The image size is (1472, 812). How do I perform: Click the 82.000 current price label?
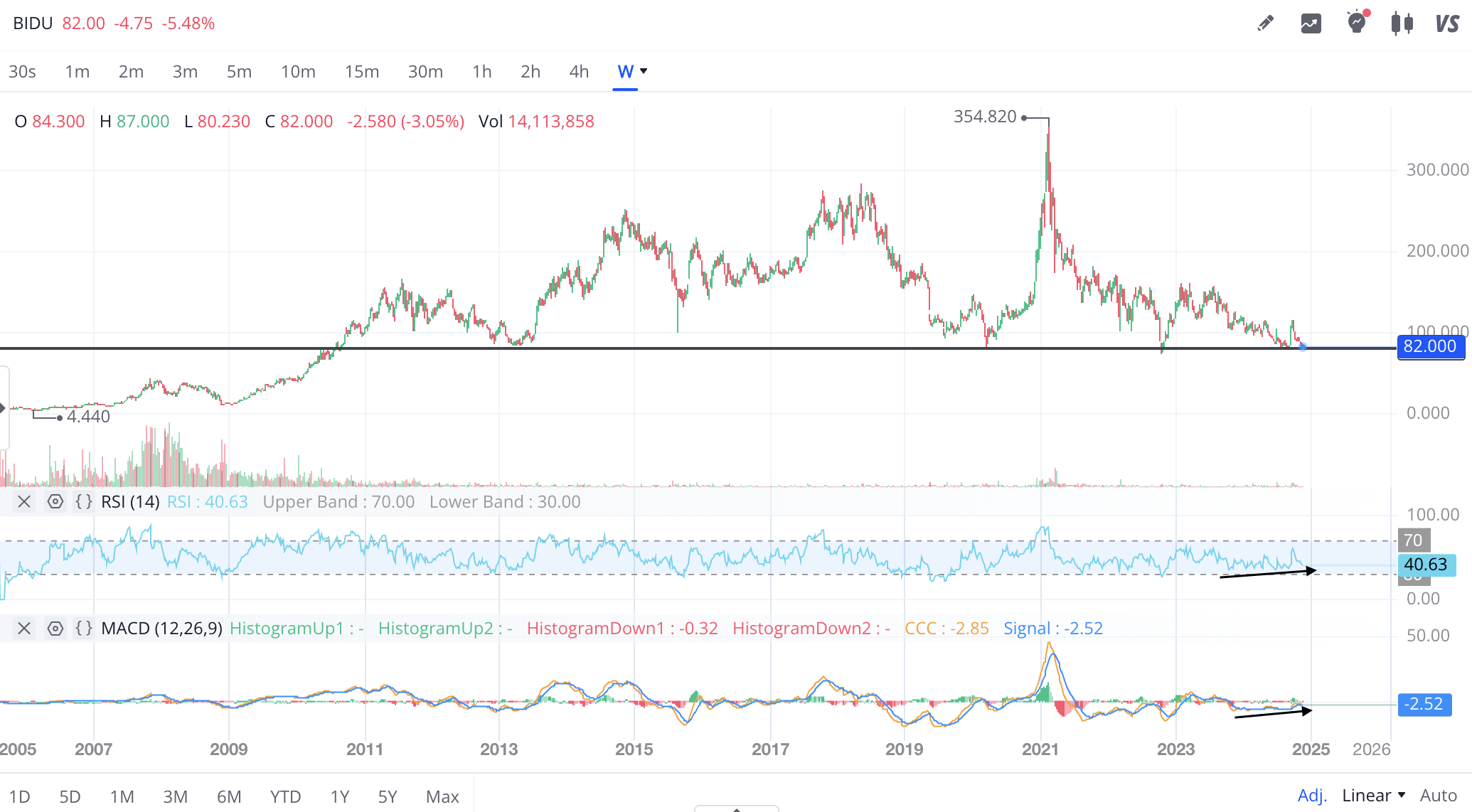pyautogui.click(x=1430, y=346)
